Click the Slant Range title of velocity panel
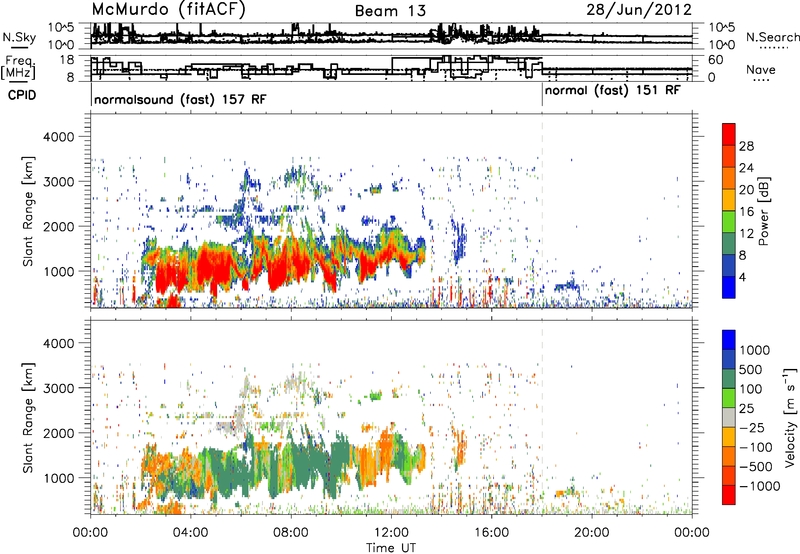The width and height of the screenshot is (800, 554). coord(28,418)
